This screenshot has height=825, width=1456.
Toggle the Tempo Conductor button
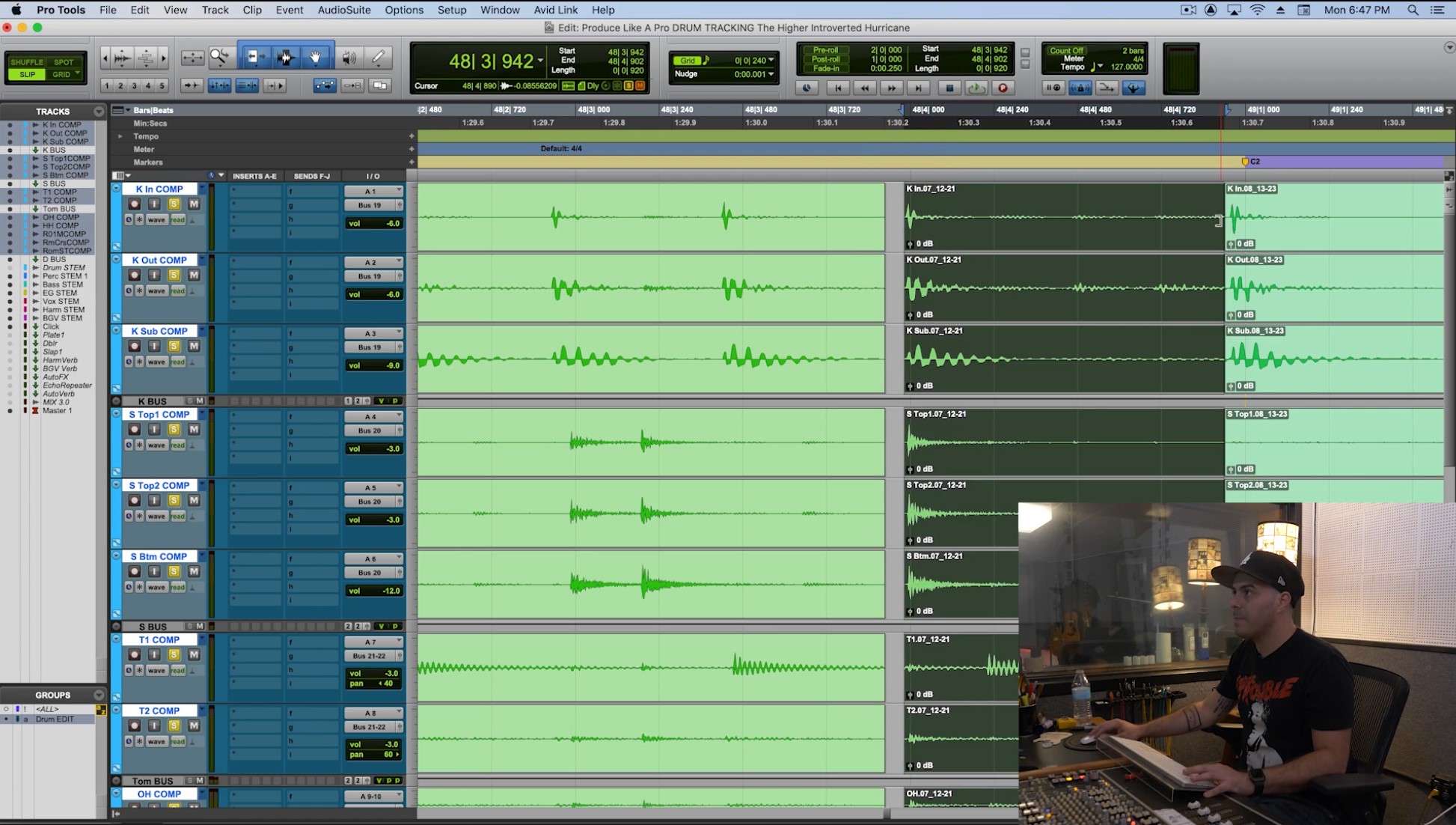[x=1134, y=88]
